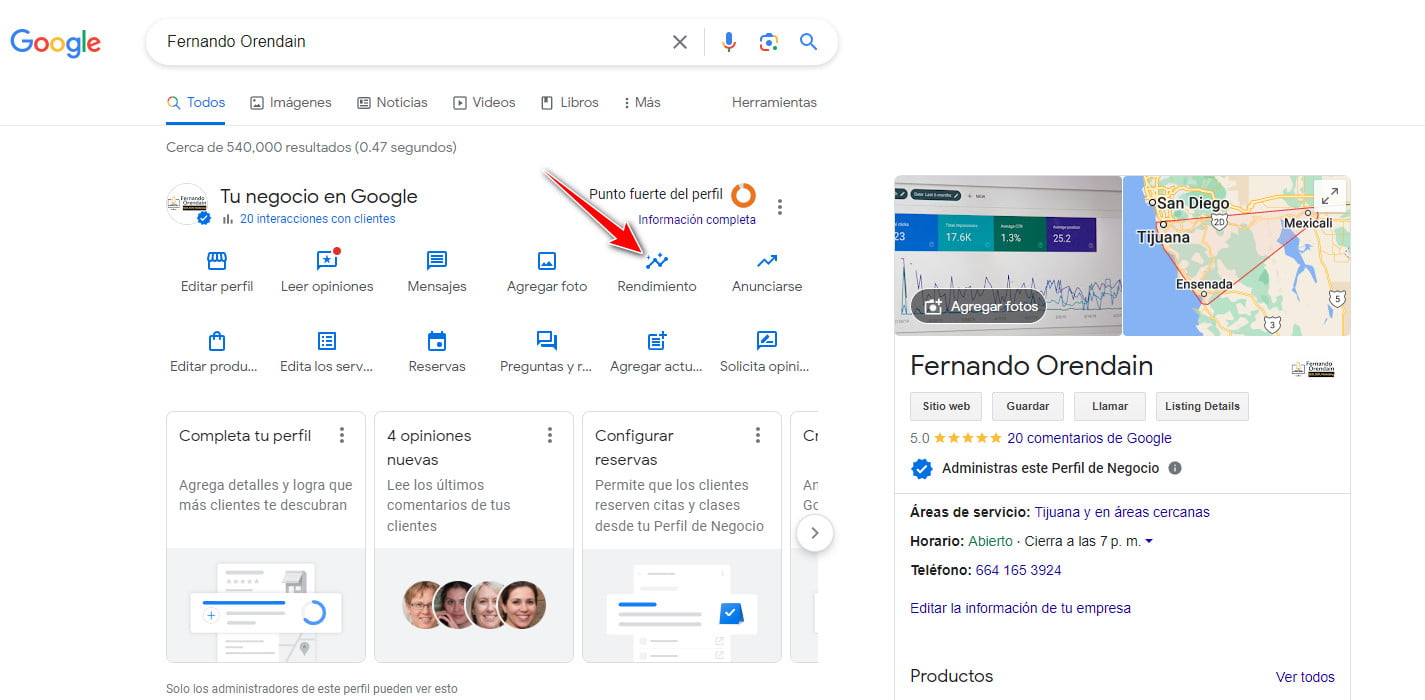Open the Rendimiento performance icon
Screen dimensions: 1425x700
point(655,262)
